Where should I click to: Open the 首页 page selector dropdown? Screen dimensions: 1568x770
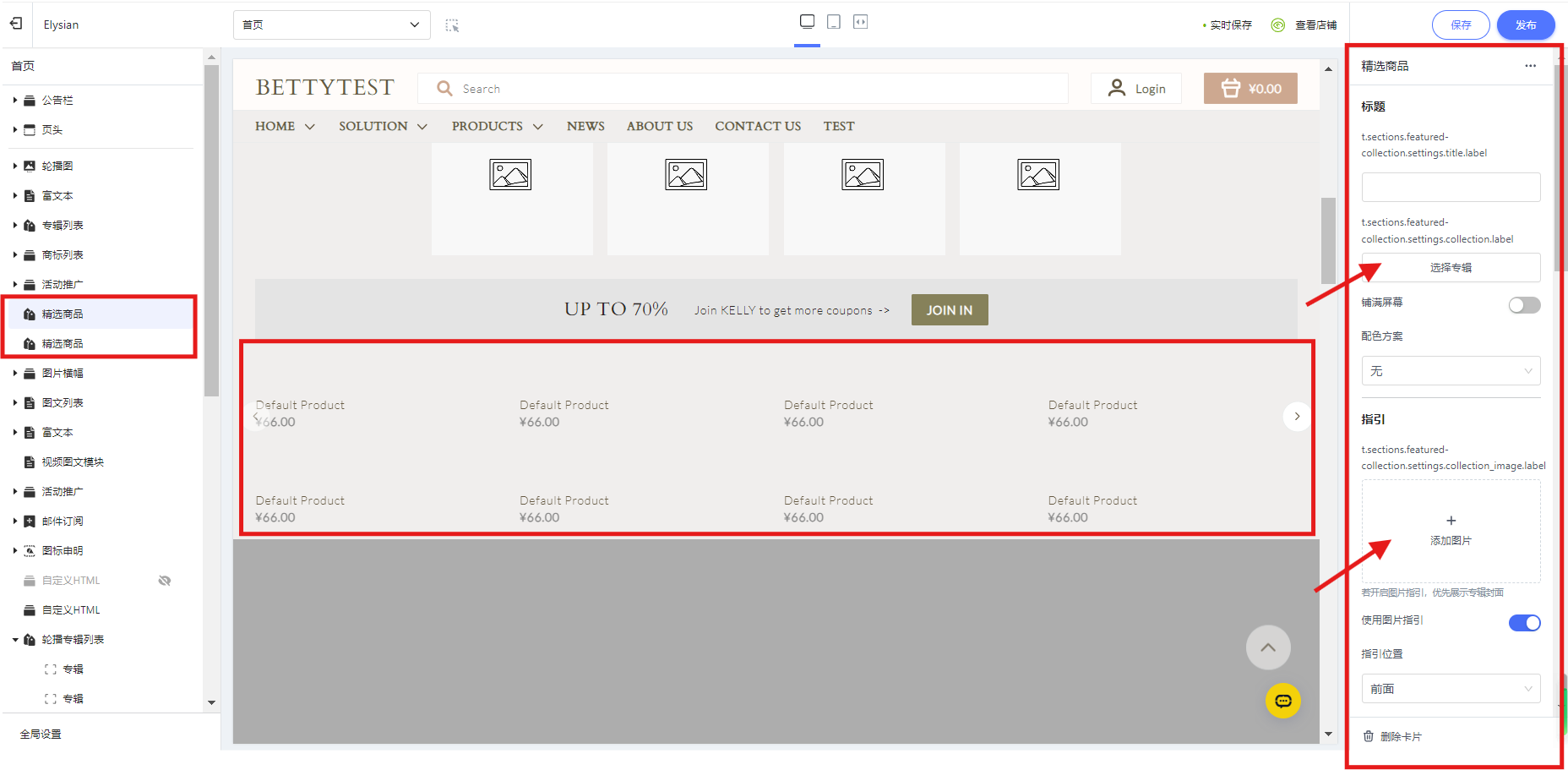point(331,25)
